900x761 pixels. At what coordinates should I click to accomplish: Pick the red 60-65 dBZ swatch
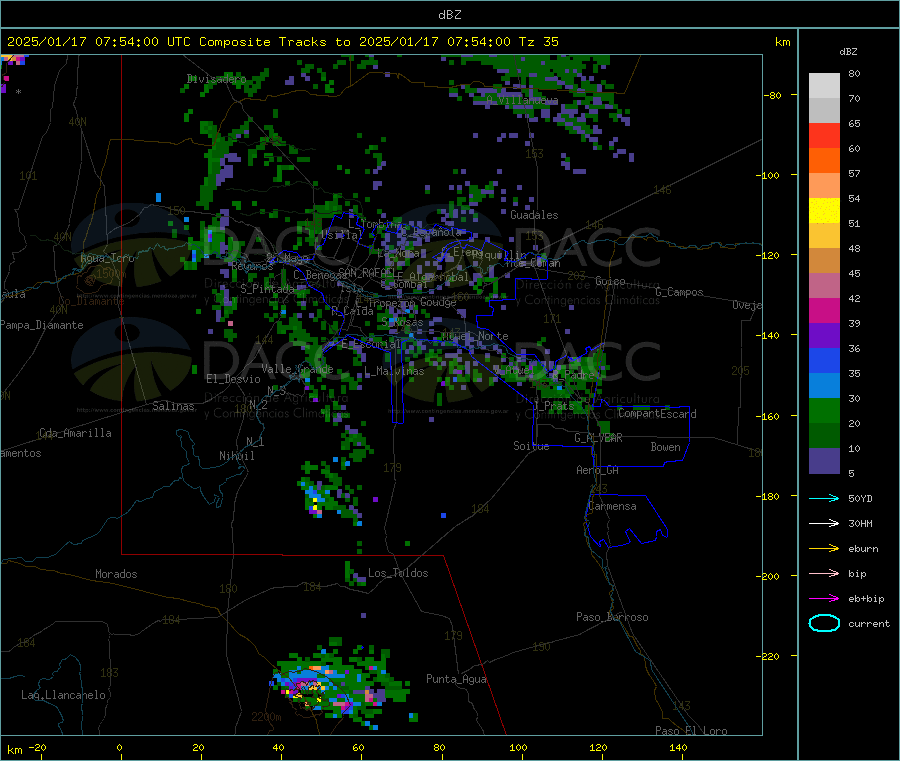(x=824, y=135)
